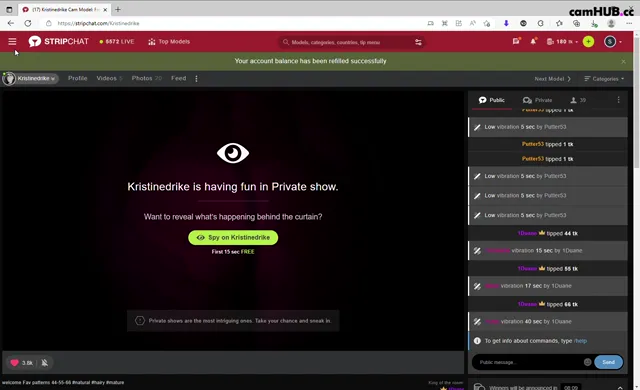This screenshot has height=390, width=640.
Task: Open the emoji picker in chat
Action: (587, 362)
